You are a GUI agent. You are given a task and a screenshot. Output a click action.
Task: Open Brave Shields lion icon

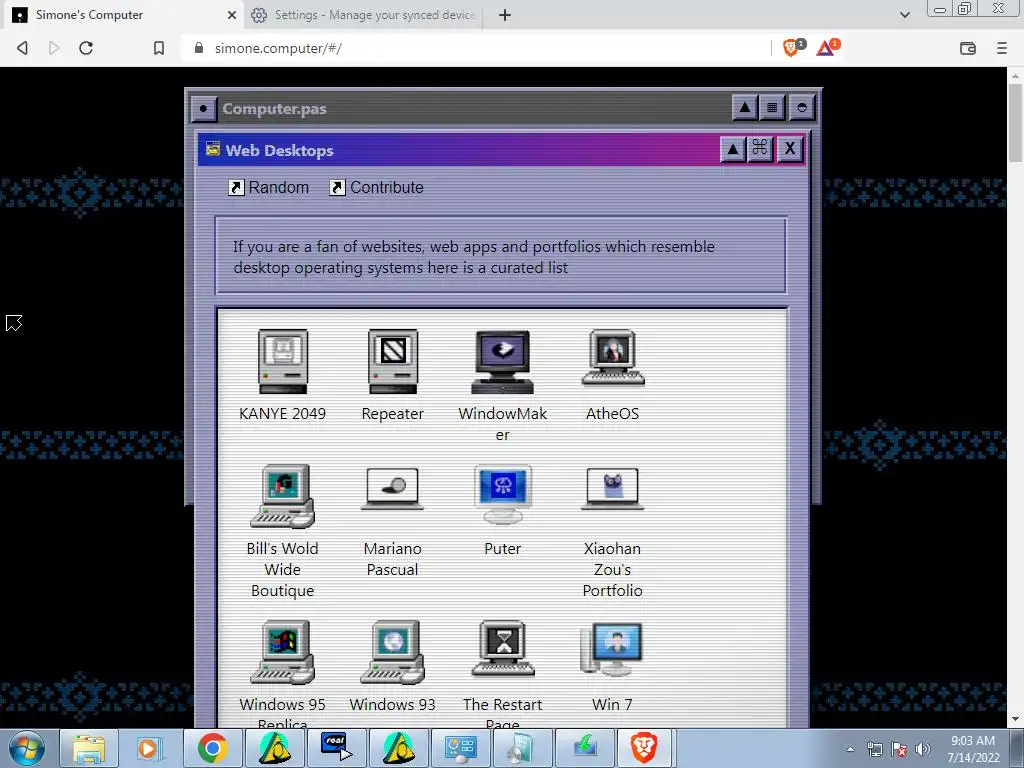click(792, 48)
